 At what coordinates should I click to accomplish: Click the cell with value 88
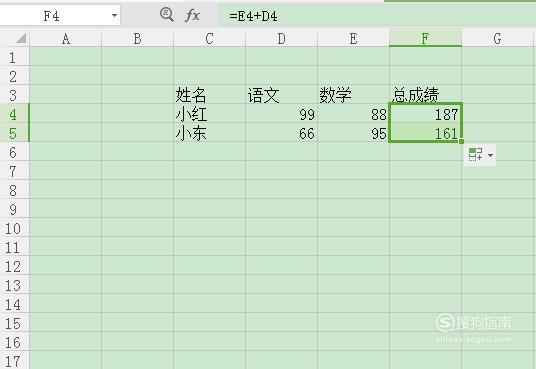click(353, 114)
